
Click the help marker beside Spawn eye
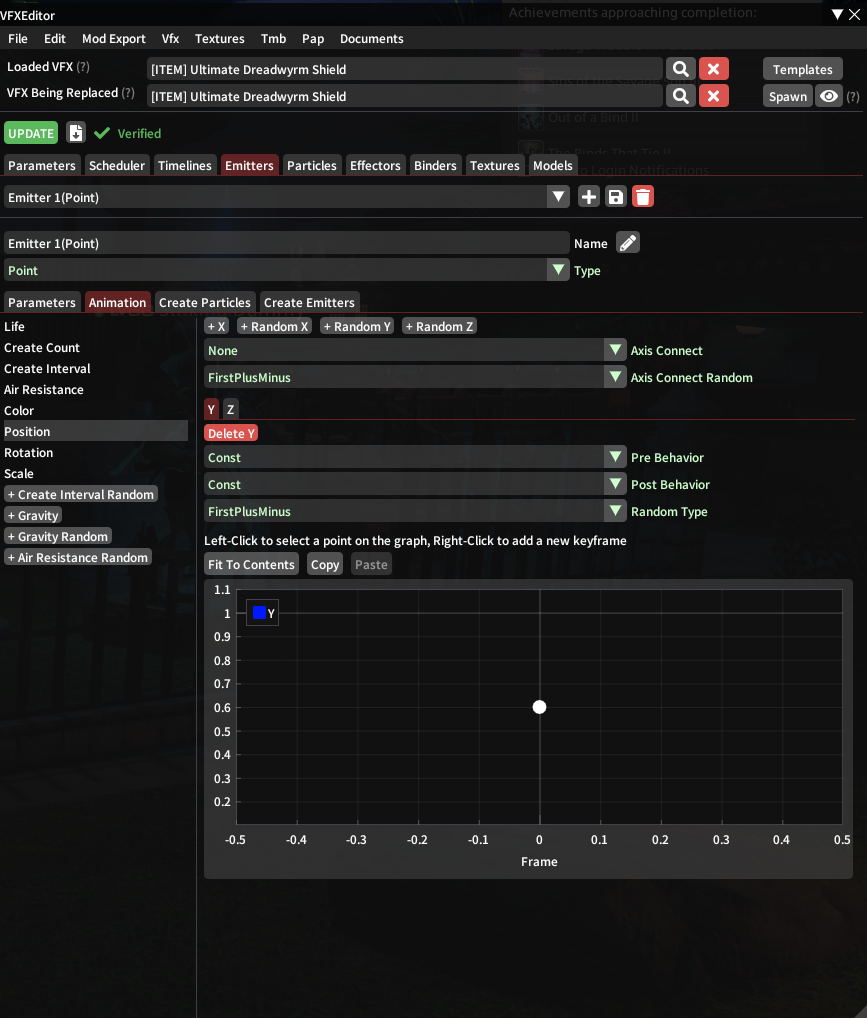(x=853, y=97)
